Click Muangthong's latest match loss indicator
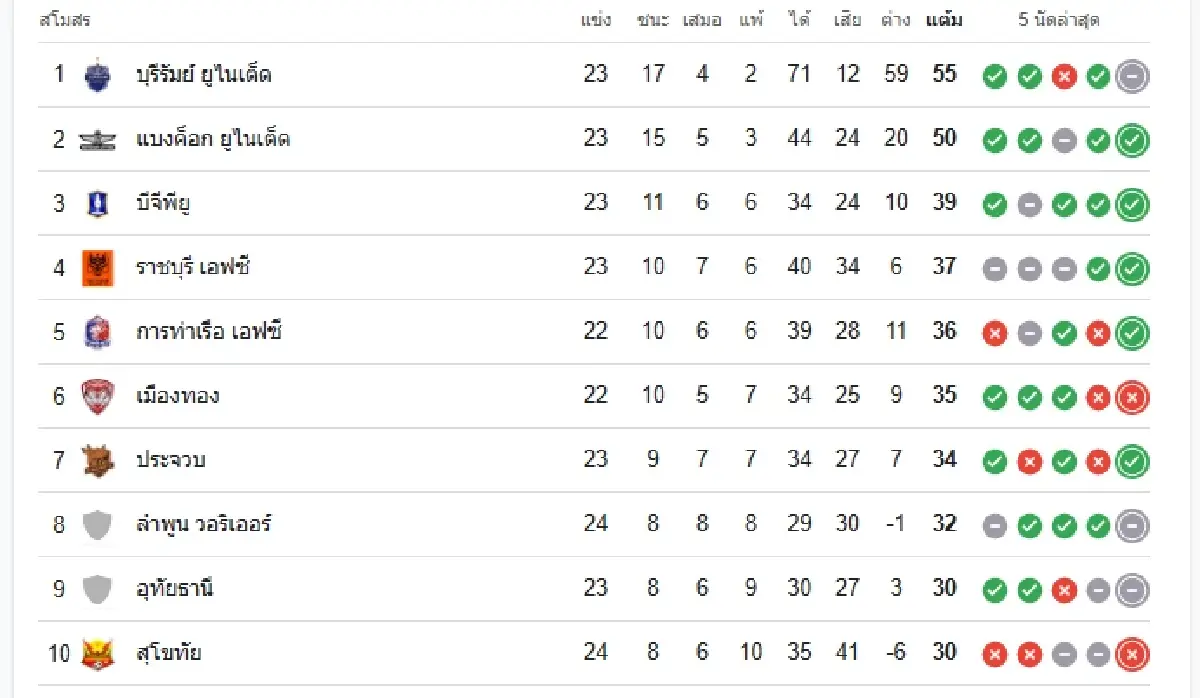The width and height of the screenshot is (1200, 698). pos(1132,397)
